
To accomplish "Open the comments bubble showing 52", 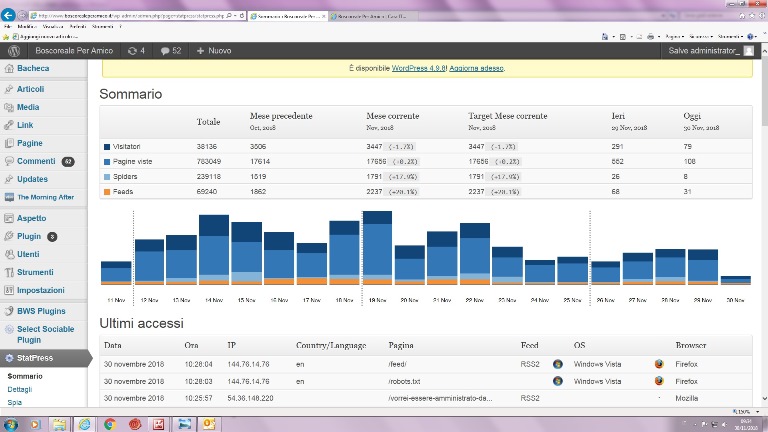I will tap(170, 50).
